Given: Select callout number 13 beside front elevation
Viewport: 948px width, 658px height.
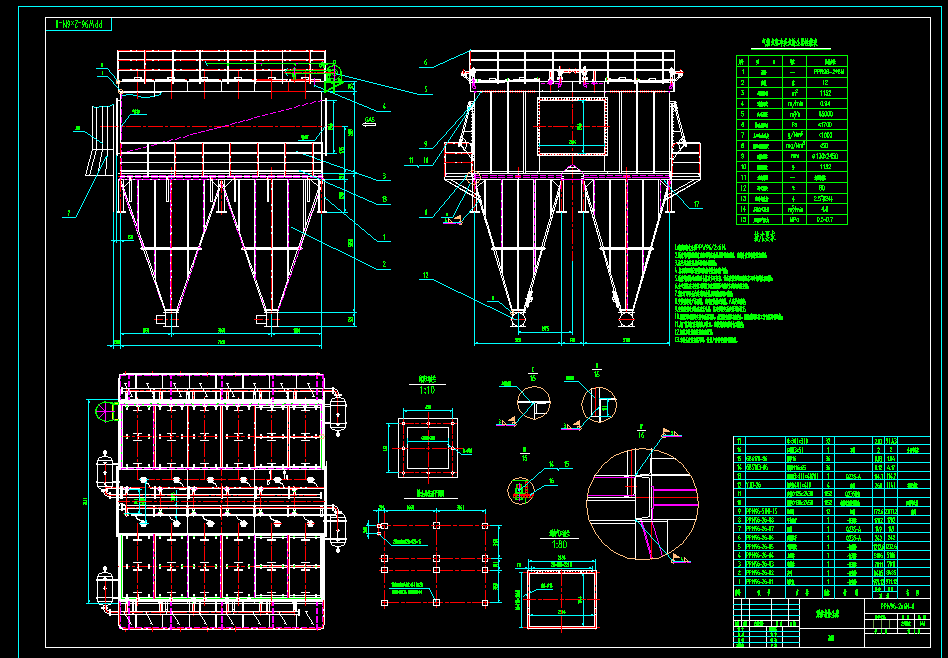Looking at the screenshot, I should [383, 198].
